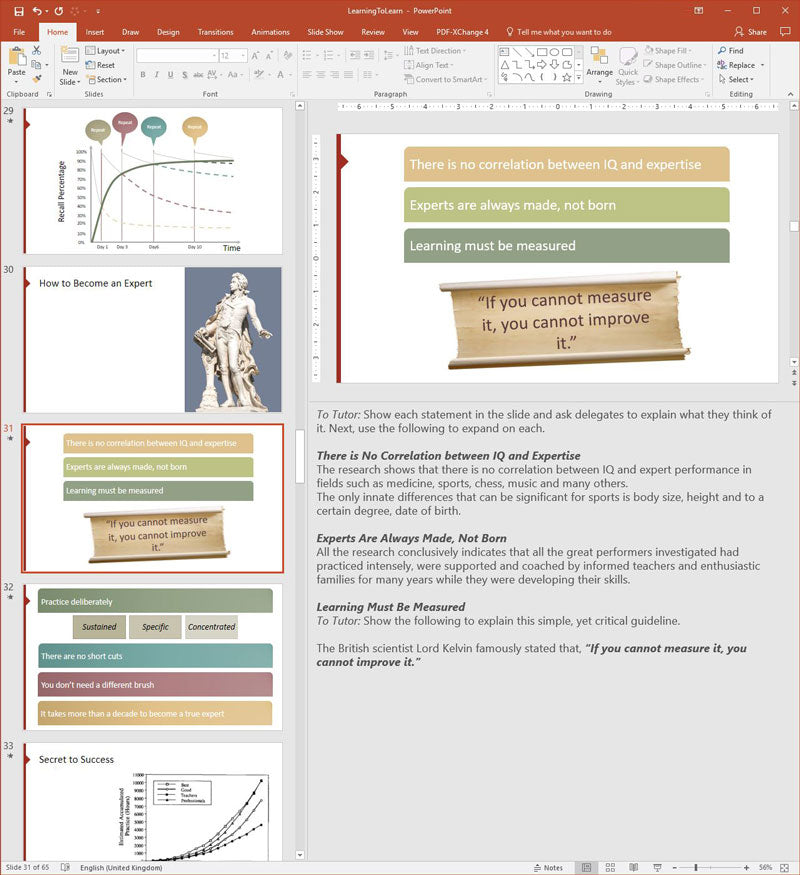Click the zoom slider handle
Image resolution: width=800 pixels, height=875 pixels.
(x=696, y=867)
